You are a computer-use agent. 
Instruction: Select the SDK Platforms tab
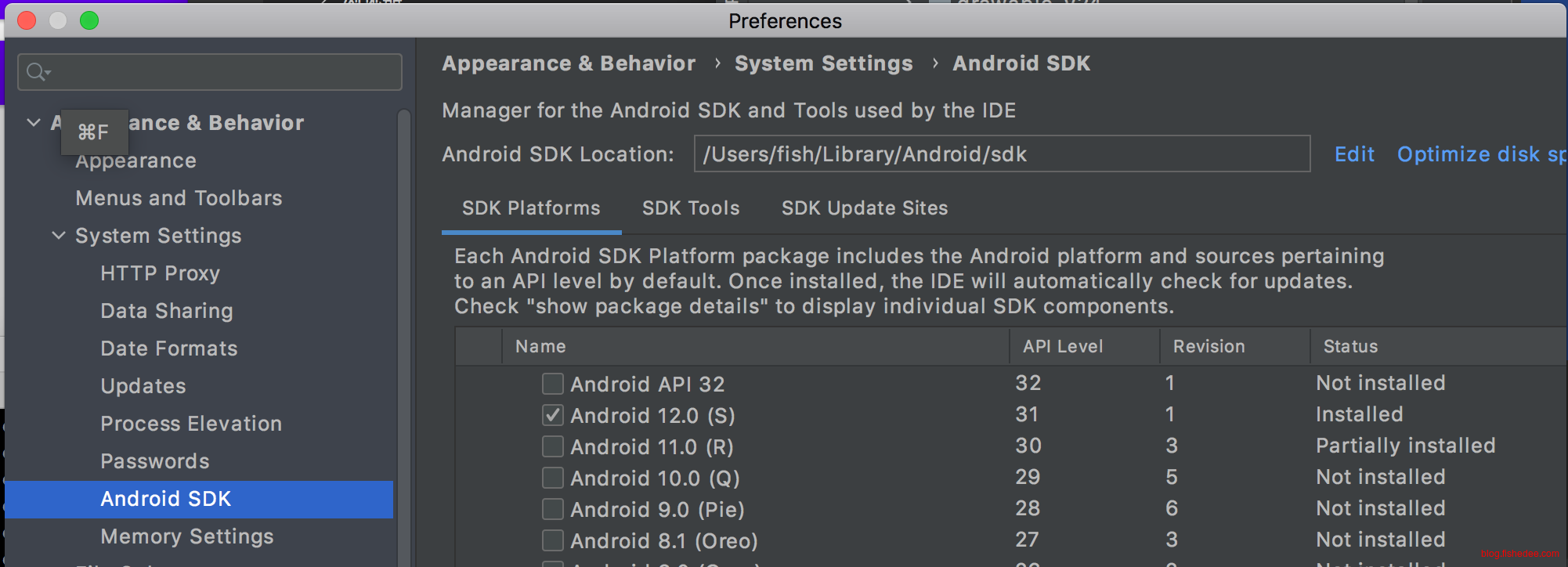tap(531, 208)
